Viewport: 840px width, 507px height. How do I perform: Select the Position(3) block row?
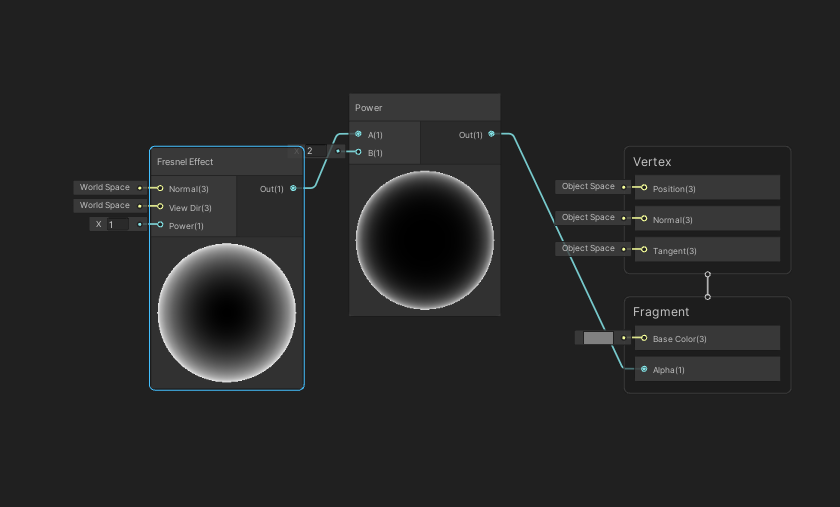pos(707,188)
